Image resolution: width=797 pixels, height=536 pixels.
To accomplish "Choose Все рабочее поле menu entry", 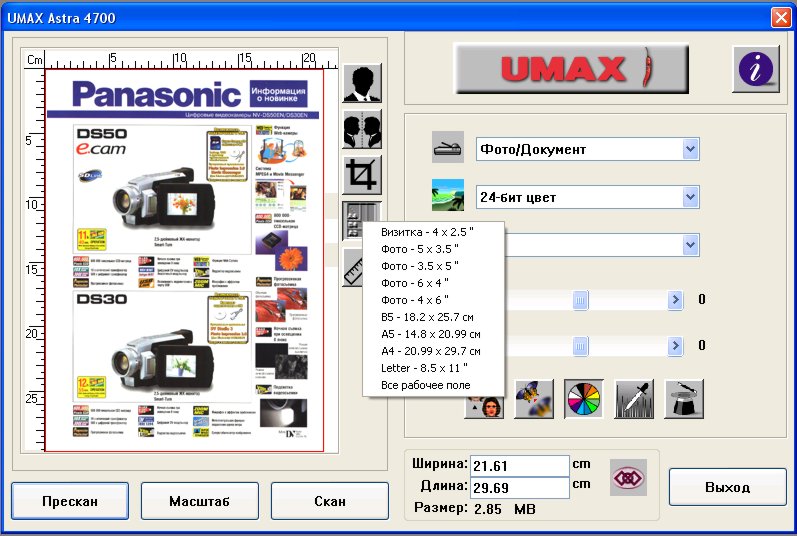I will point(434,385).
